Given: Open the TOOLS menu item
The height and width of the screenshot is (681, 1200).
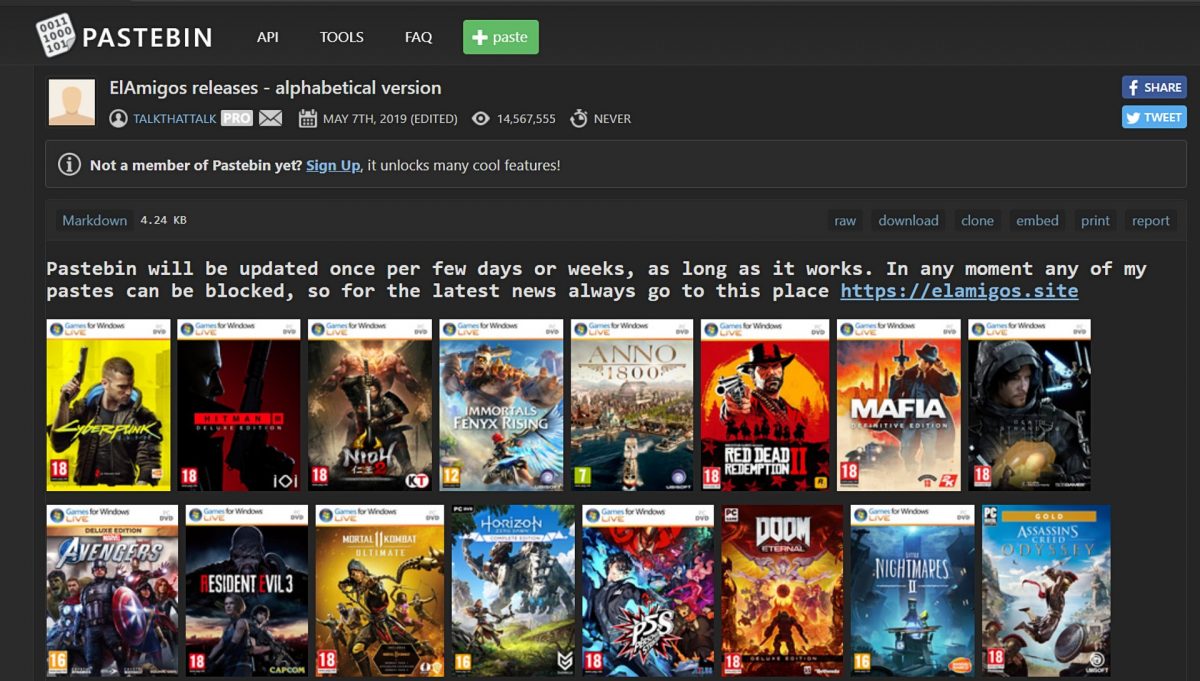Looking at the screenshot, I should pyautogui.click(x=341, y=37).
